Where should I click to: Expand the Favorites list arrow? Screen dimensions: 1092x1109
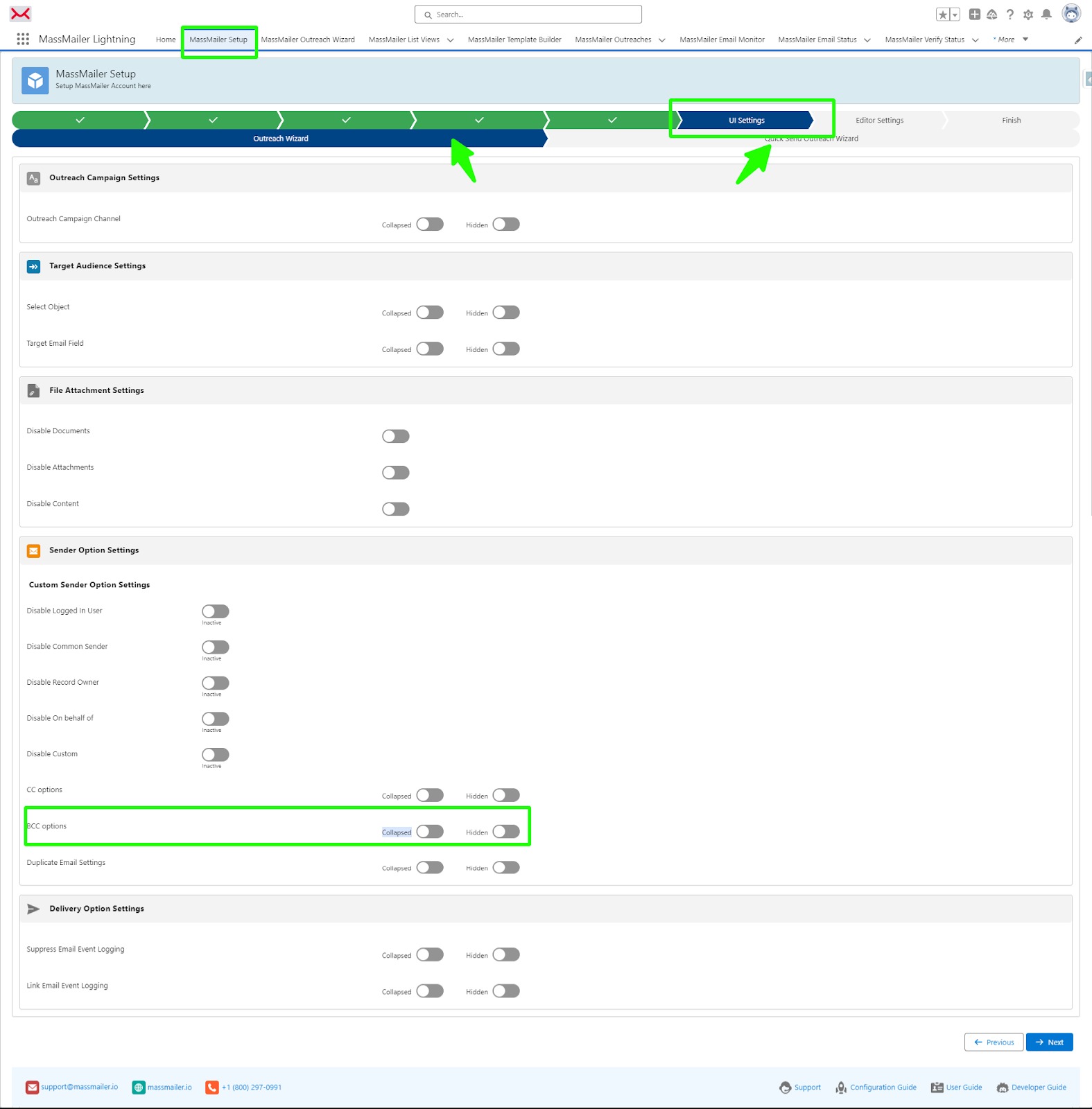coord(955,15)
